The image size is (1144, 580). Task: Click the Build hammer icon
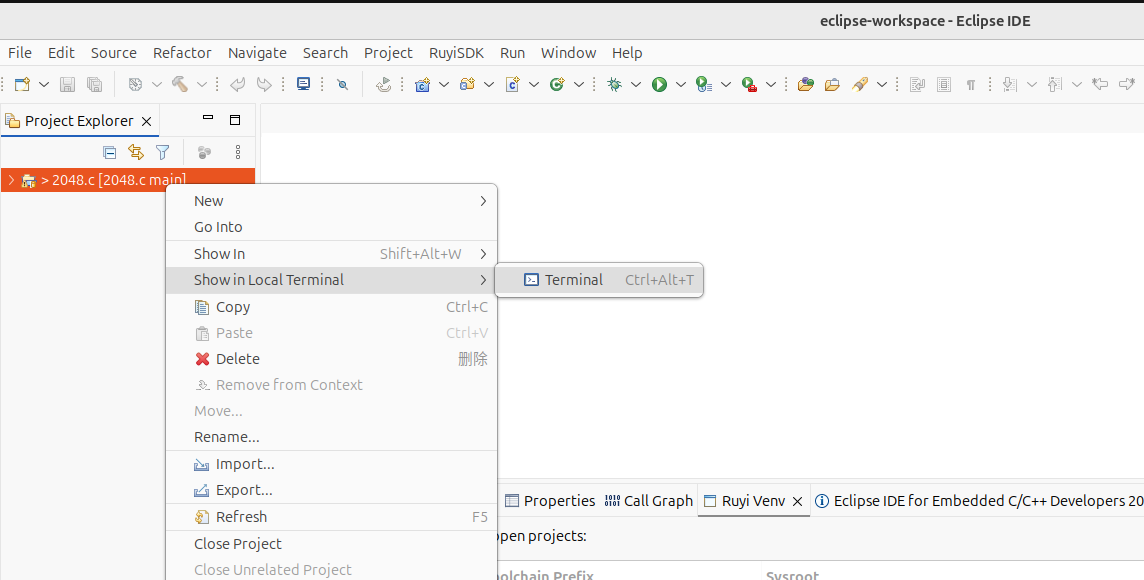tap(180, 85)
